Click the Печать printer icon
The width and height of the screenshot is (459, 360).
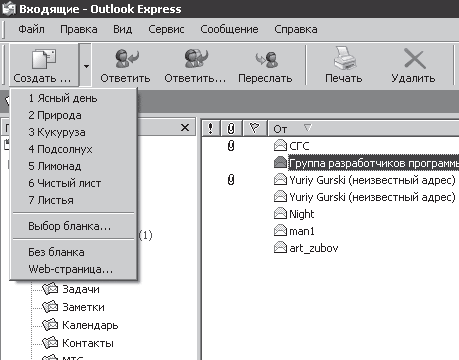click(345, 58)
